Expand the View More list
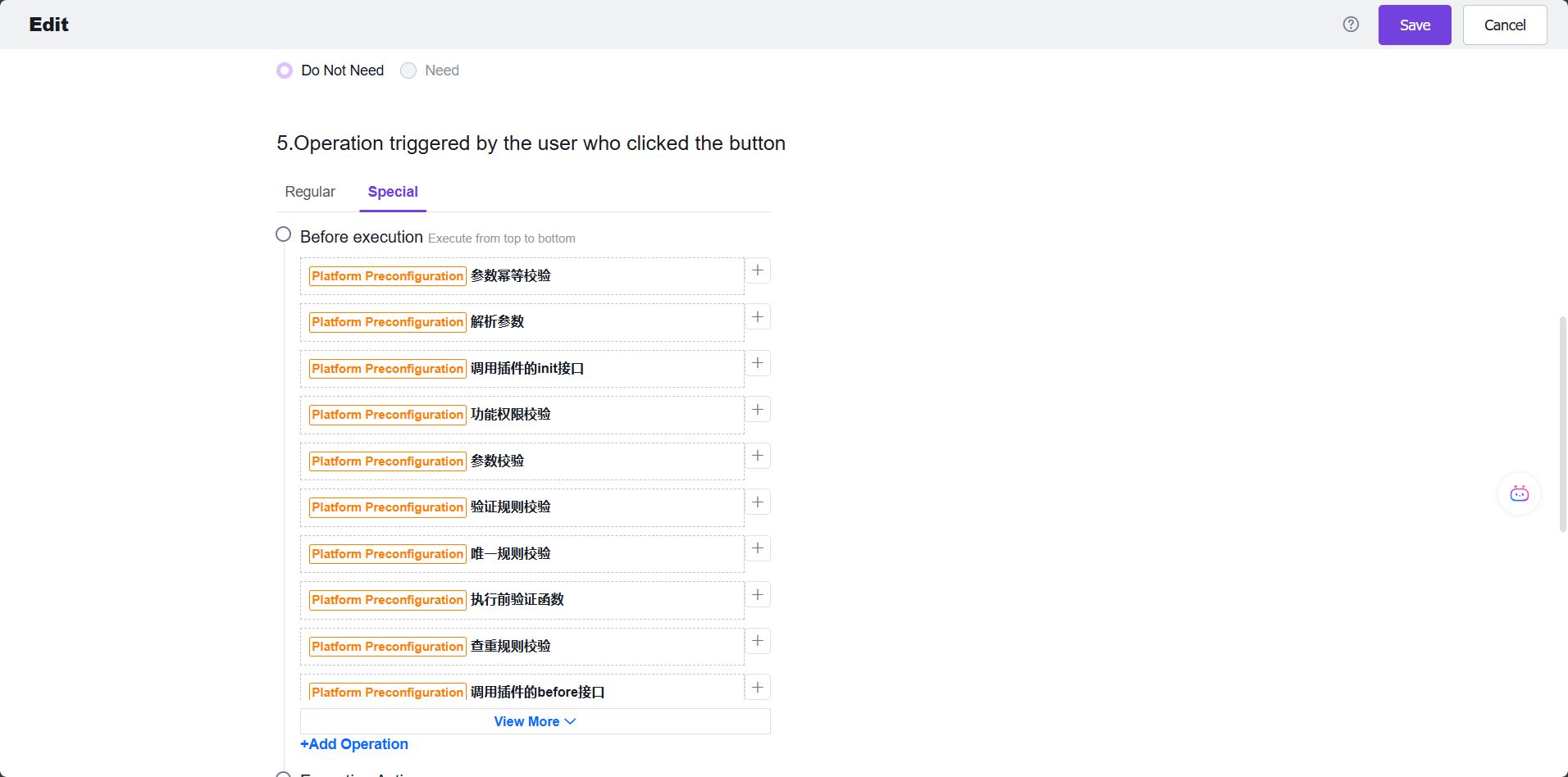The height and width of the screenshot is (777, 1568). click(x=533, y=720)
